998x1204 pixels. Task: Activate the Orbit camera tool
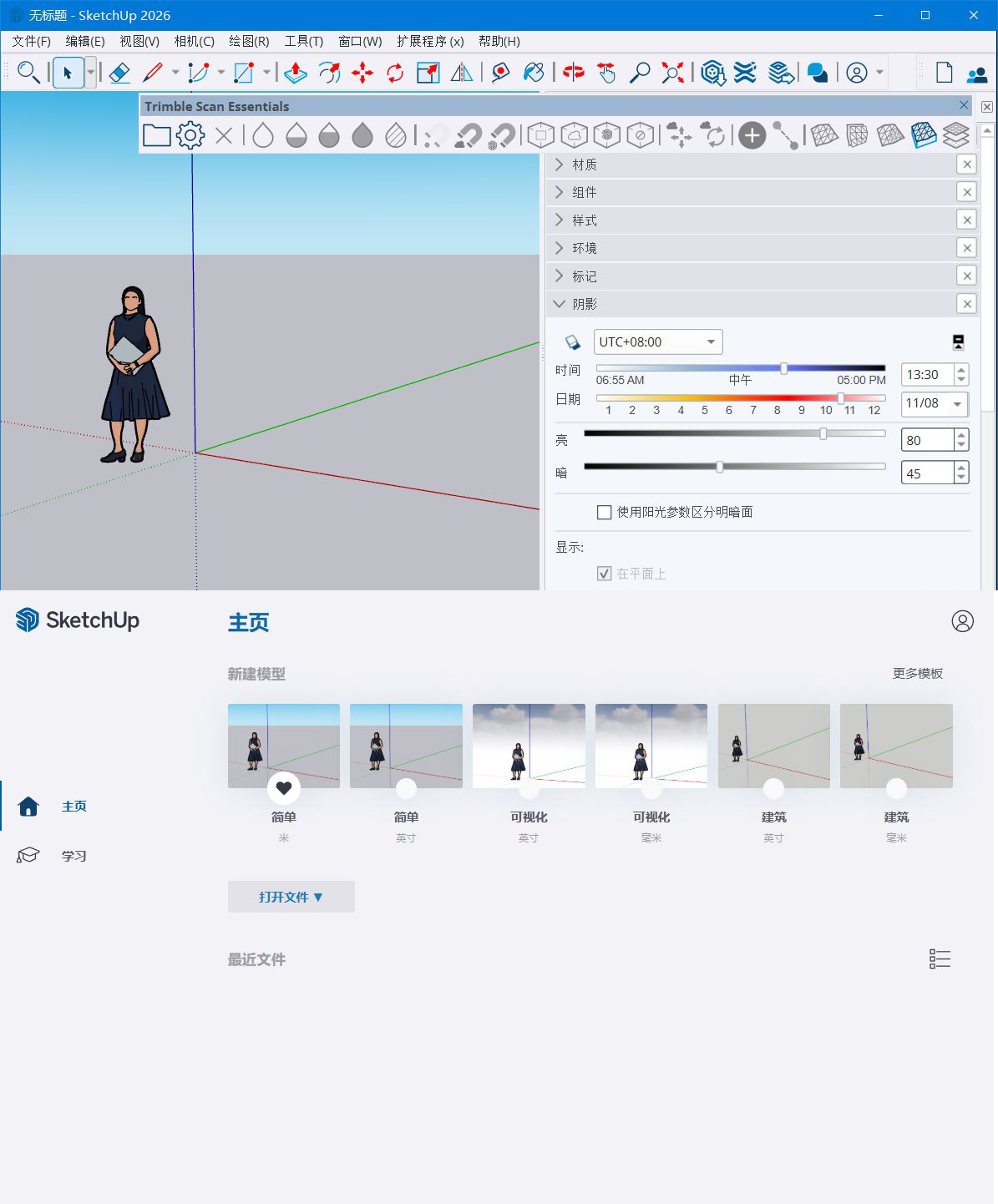(x=573, y=73)
